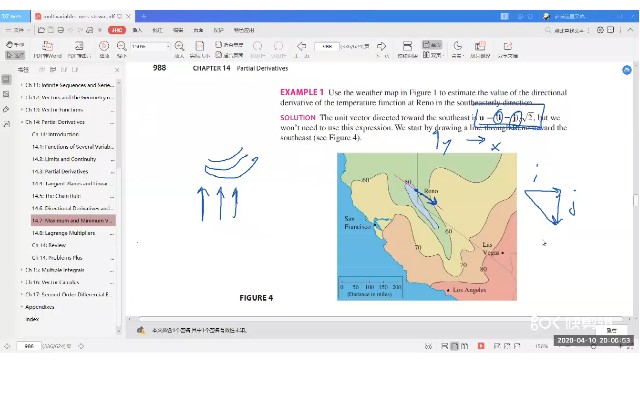640x400 pixels.
Task: Open the attachments sidebar icon
Action: coord(6,124)
